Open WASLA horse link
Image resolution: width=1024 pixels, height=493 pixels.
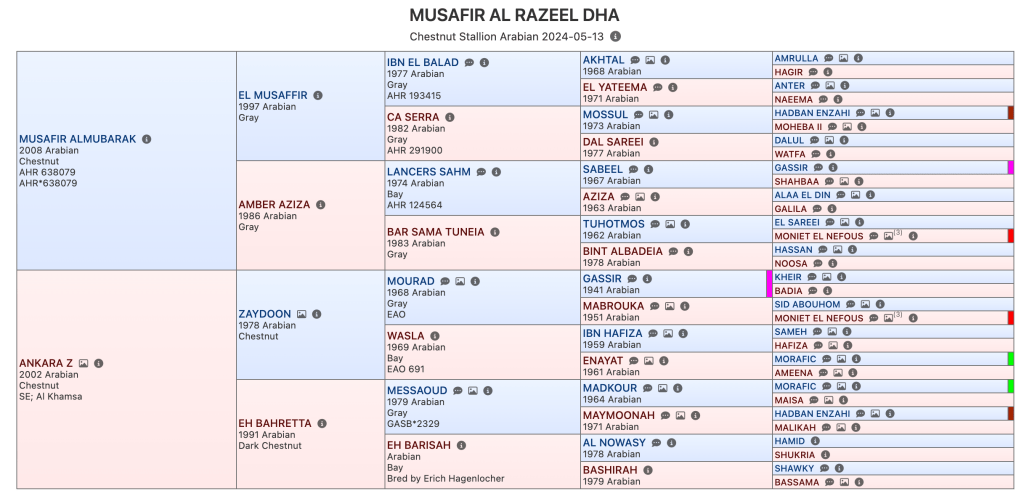(x=405, y=335)
